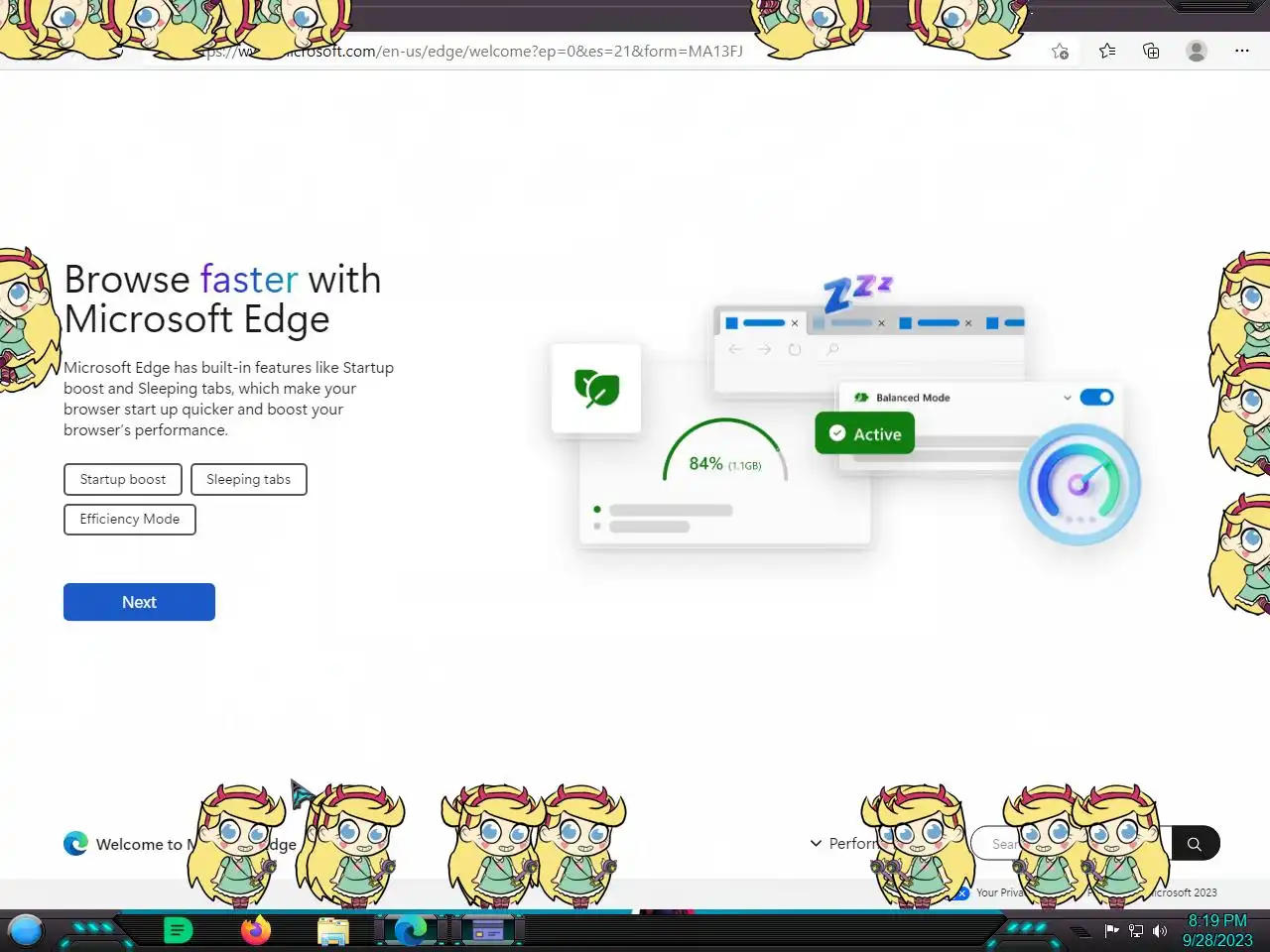Click the Edge logo beside Welcome text
1270x952 pixels.
pos(75,843)
